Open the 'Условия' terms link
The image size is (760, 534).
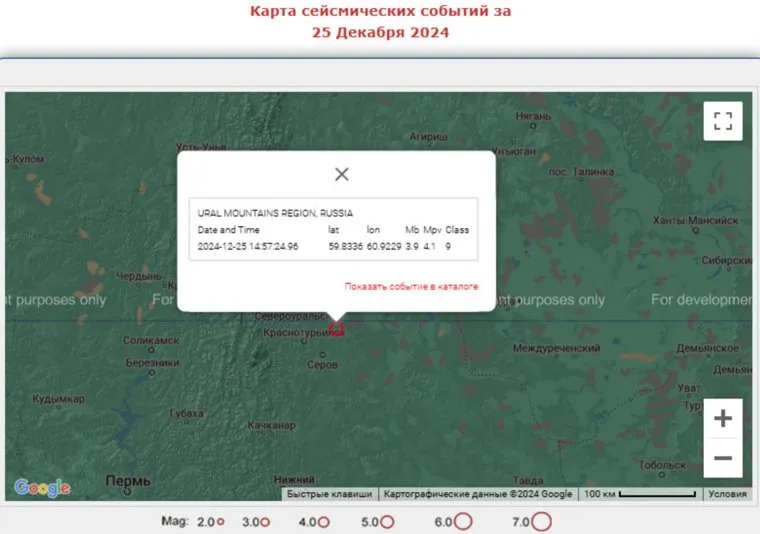click(x=727, y=494)
